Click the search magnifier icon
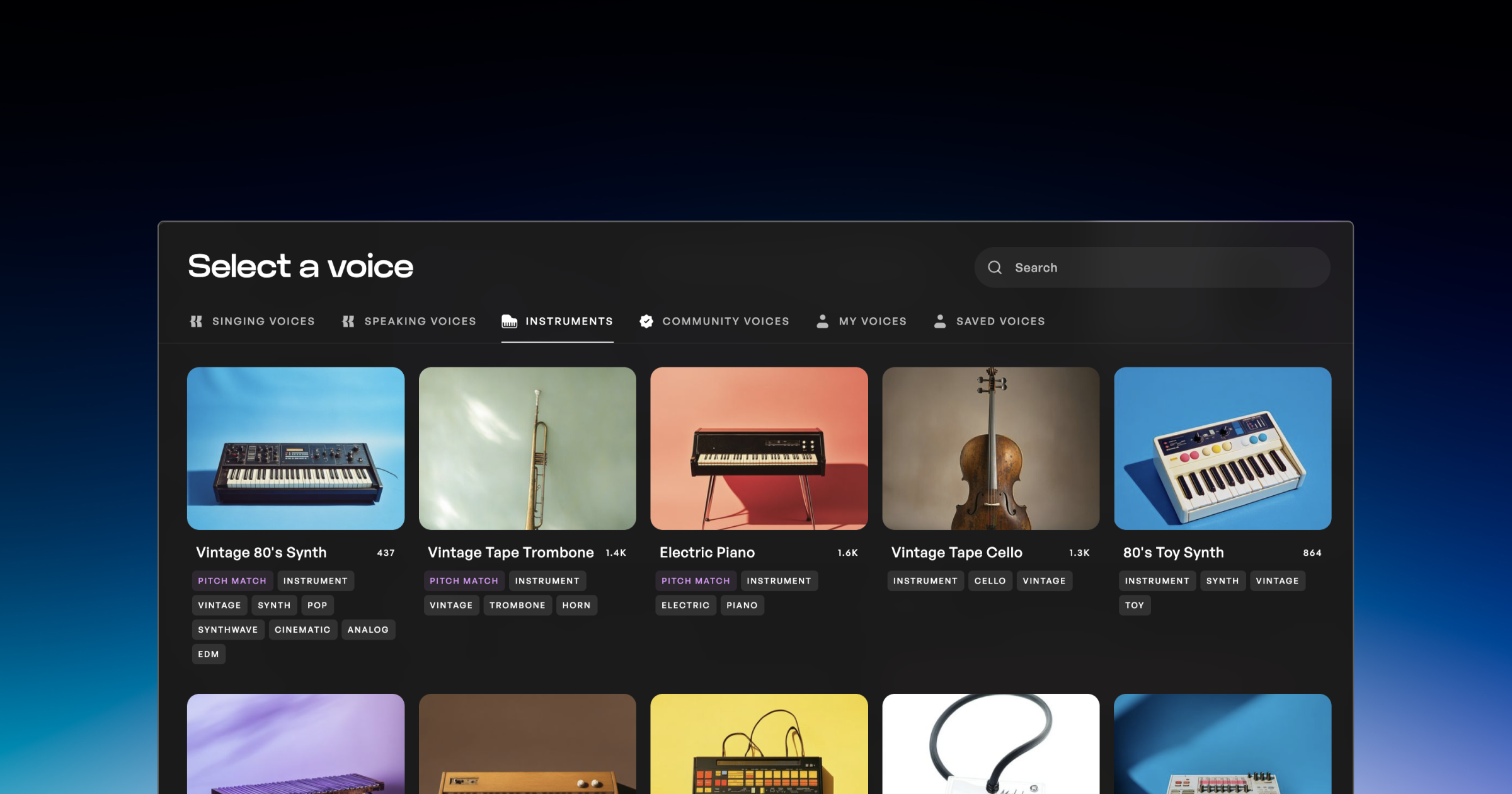This screenshot has width=1512, height=794. (995, 267)
